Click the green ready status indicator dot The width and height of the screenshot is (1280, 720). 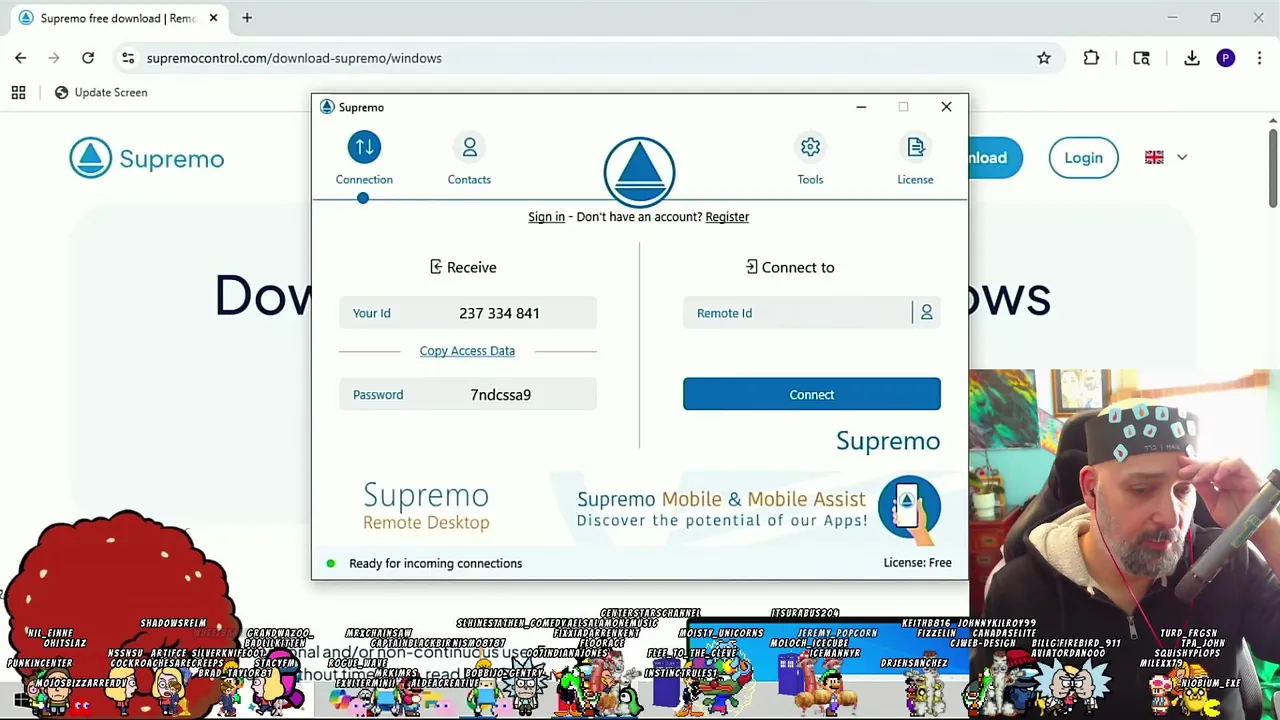[331, 563]
